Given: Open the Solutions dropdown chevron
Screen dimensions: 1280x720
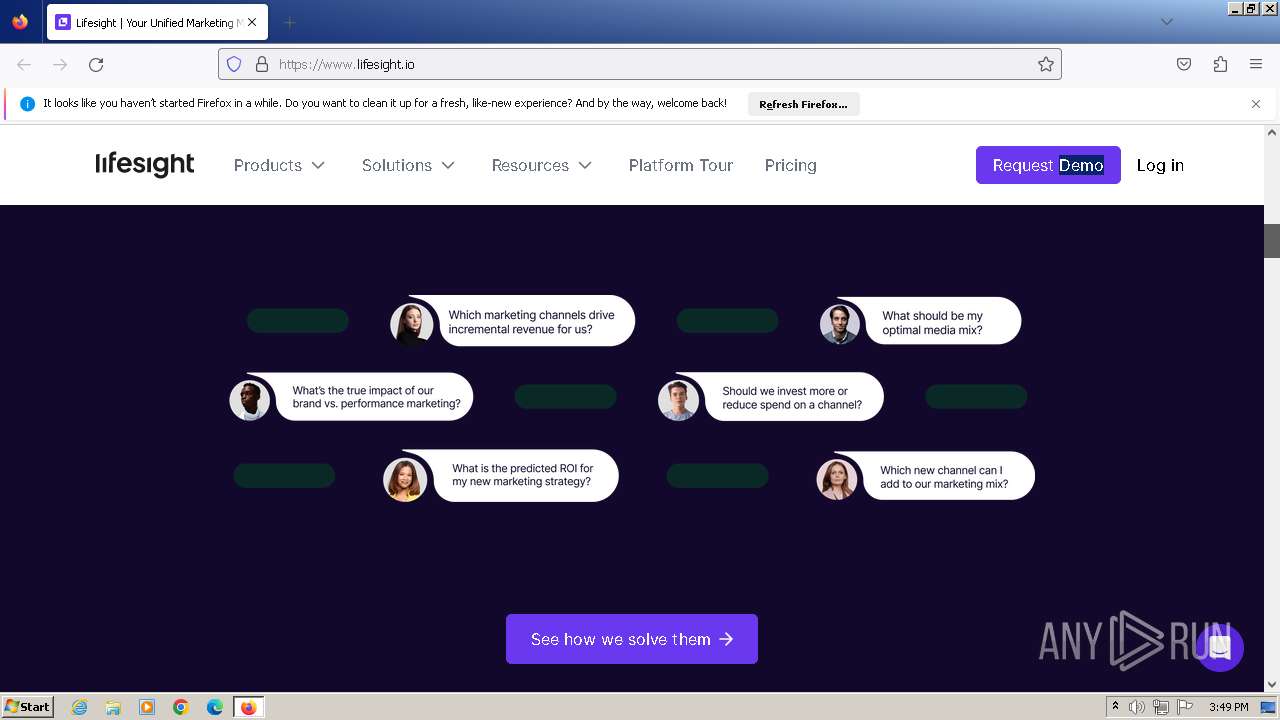Looking at the screenshot, I should (448, 165).
